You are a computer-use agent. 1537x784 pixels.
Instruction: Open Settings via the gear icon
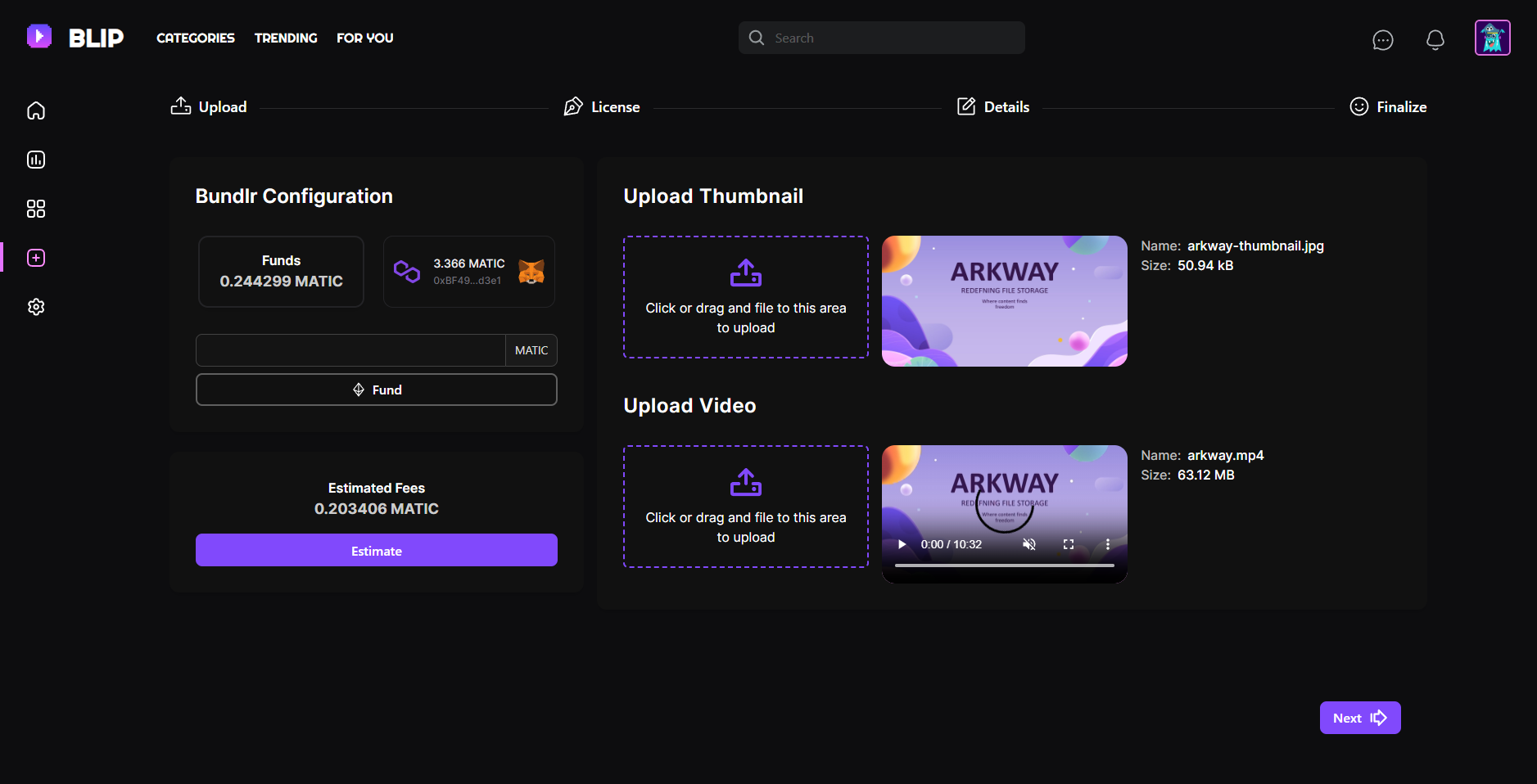point(36,307)
